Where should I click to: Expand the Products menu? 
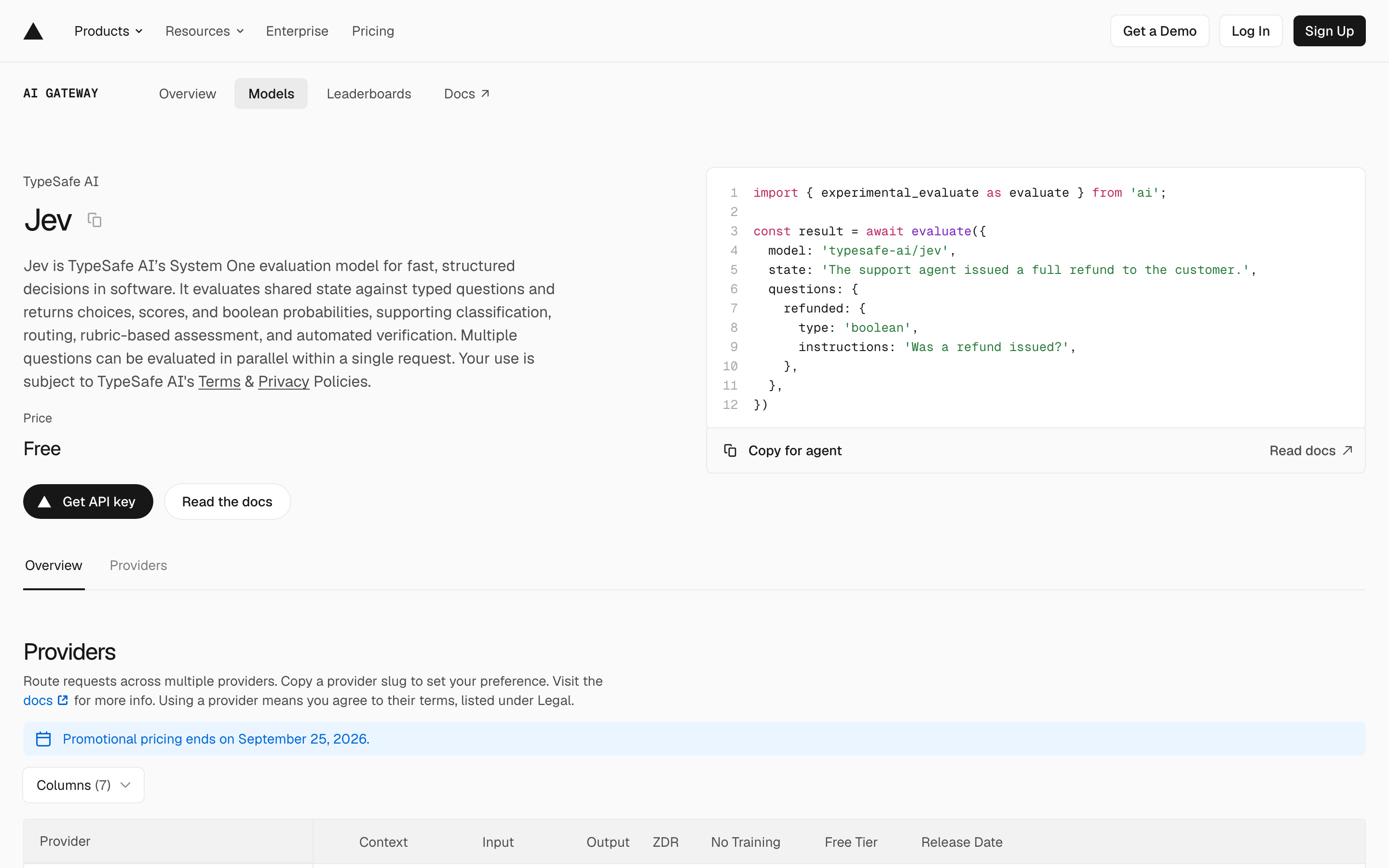click(109, 31)
